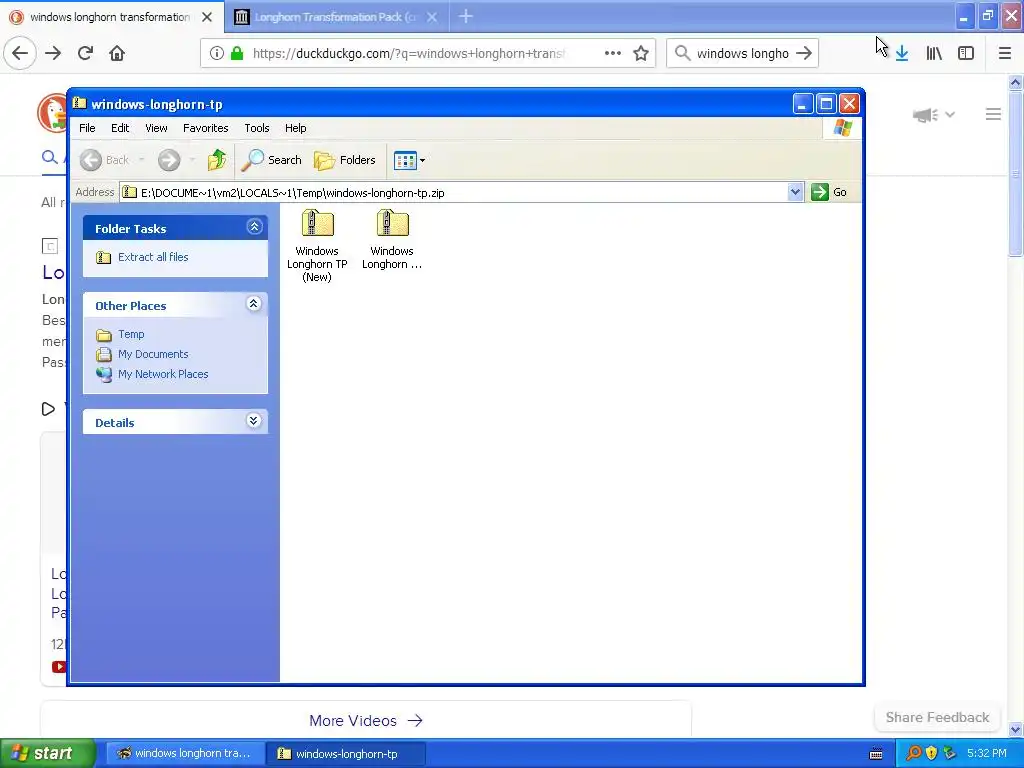Close the windows longhorn transformation tab
1024x768 pixels.
click(x=206, y=17)
